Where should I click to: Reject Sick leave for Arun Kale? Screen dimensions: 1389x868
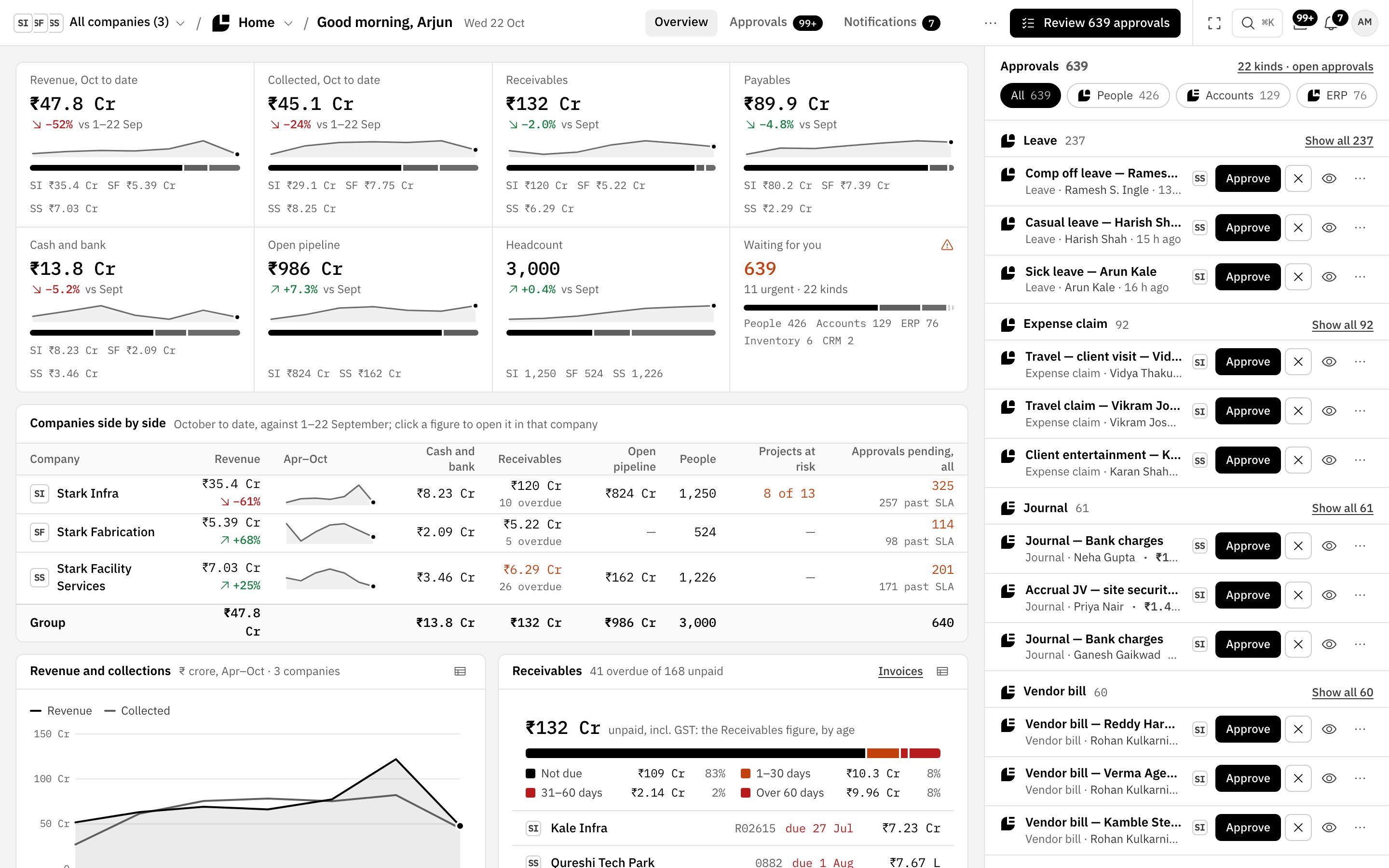pyautogui.click(x=1298, y=277)
